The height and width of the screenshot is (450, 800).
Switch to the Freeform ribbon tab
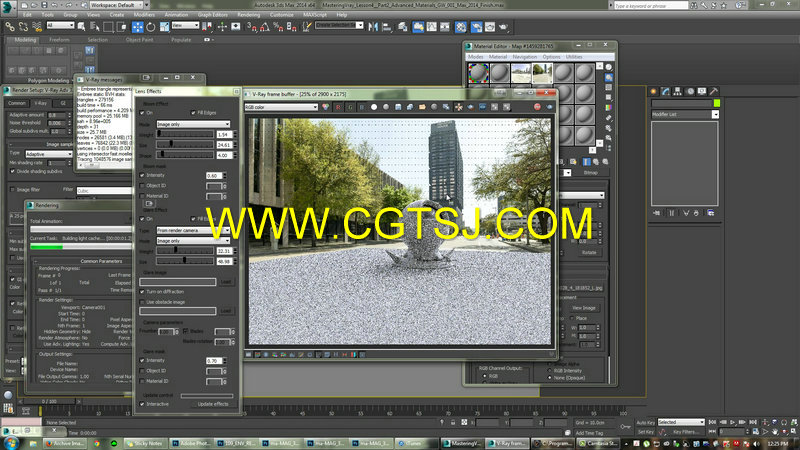coord(59,40)
